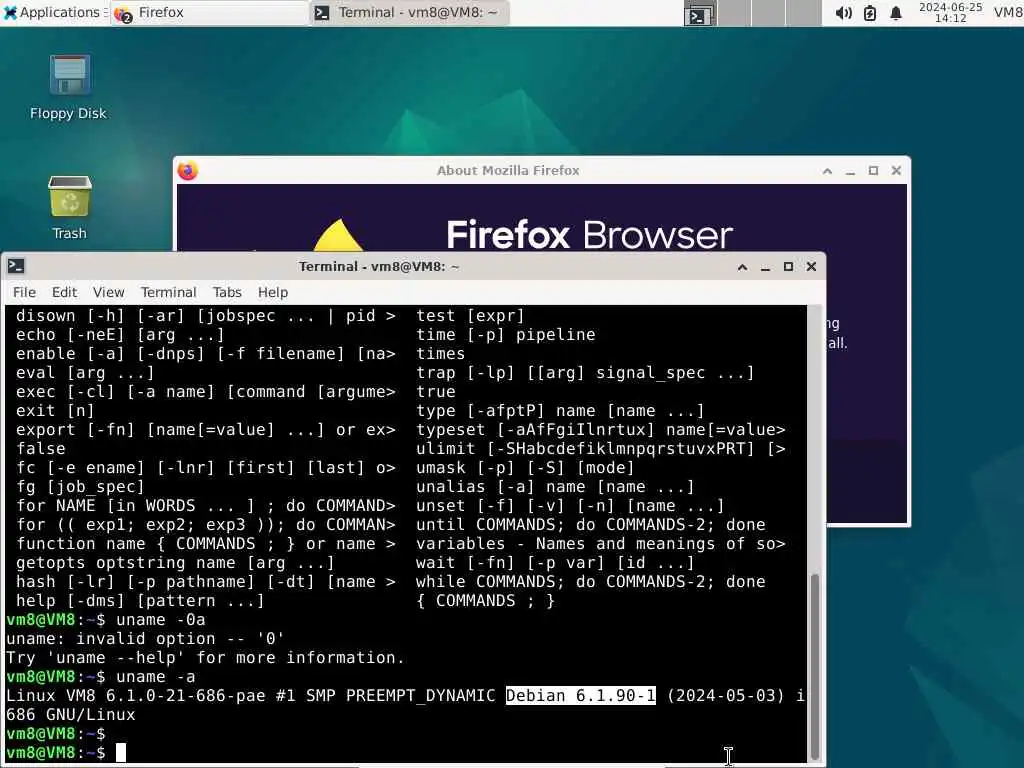
Task: Shade the About Mozilla Firefox window with arrow
Action: tap(827, 171)
